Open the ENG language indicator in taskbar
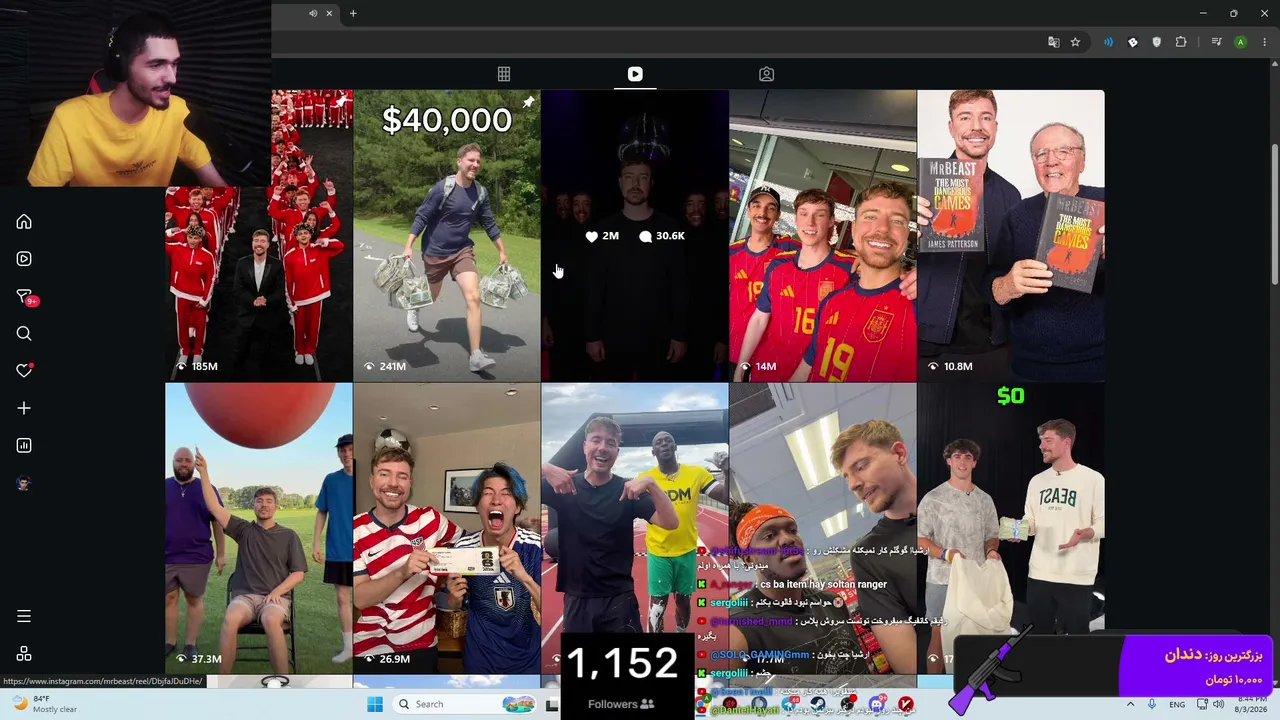This screenshot has width=1280, height=720. [1177, 705]
